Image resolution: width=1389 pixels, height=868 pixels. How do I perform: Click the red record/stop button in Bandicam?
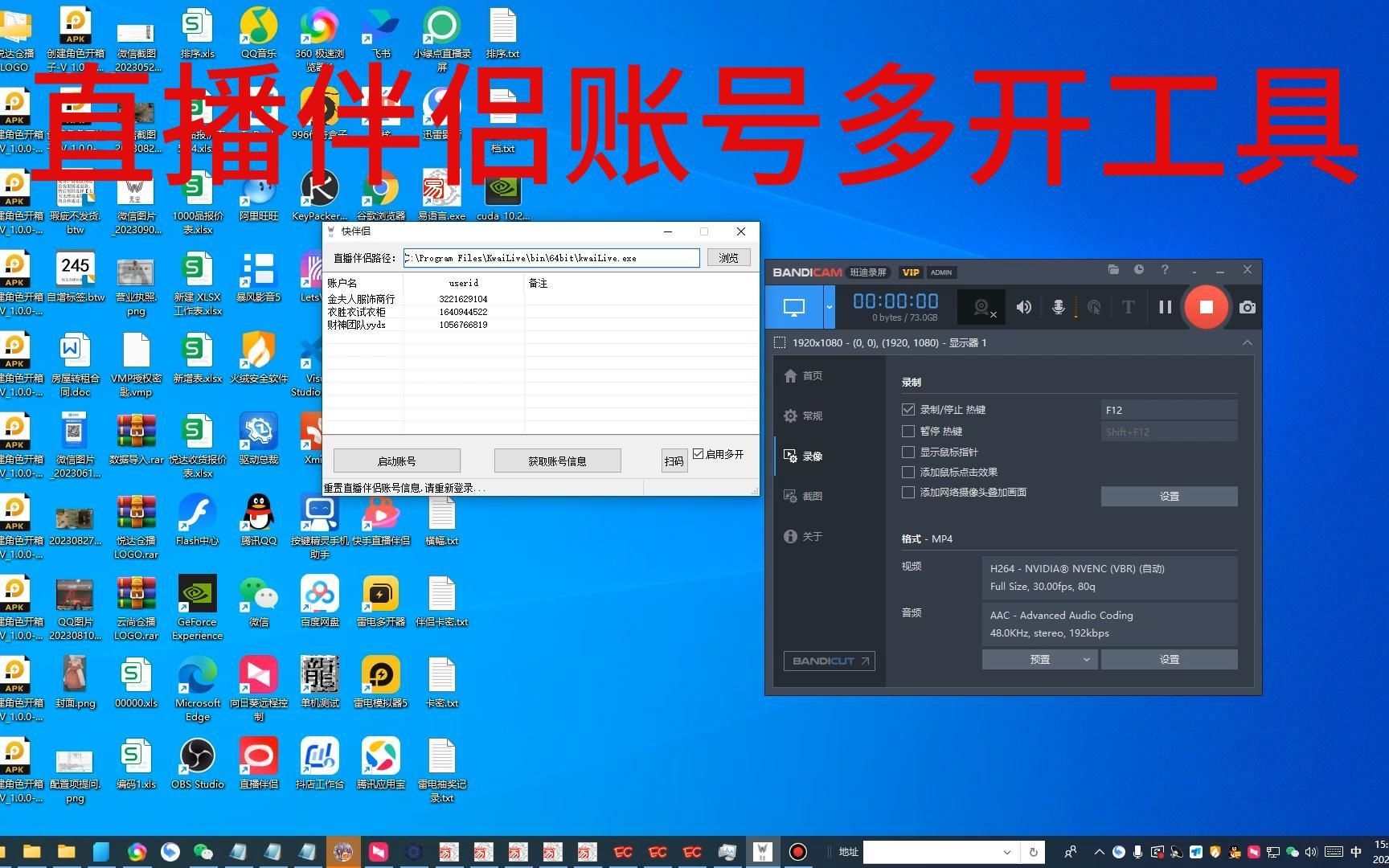click(x=1206, y=307)
